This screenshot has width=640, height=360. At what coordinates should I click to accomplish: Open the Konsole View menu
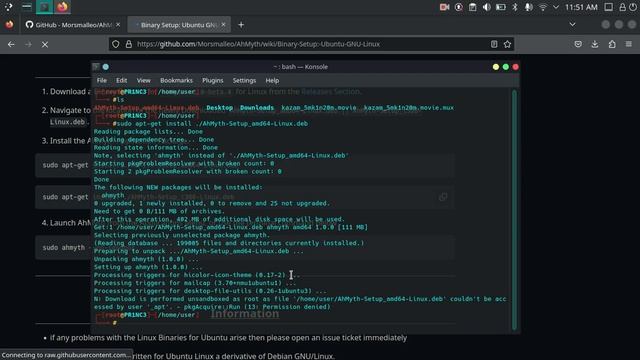[143, 80]
